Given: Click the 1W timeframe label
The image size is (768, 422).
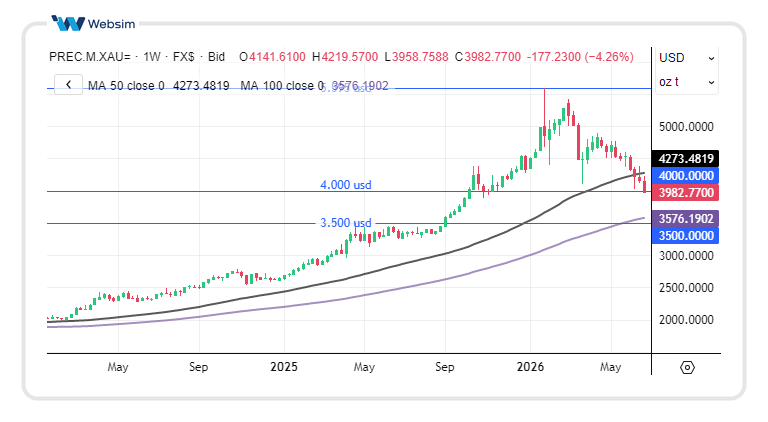Looking at the screenshot, I should tap(151, 57).
